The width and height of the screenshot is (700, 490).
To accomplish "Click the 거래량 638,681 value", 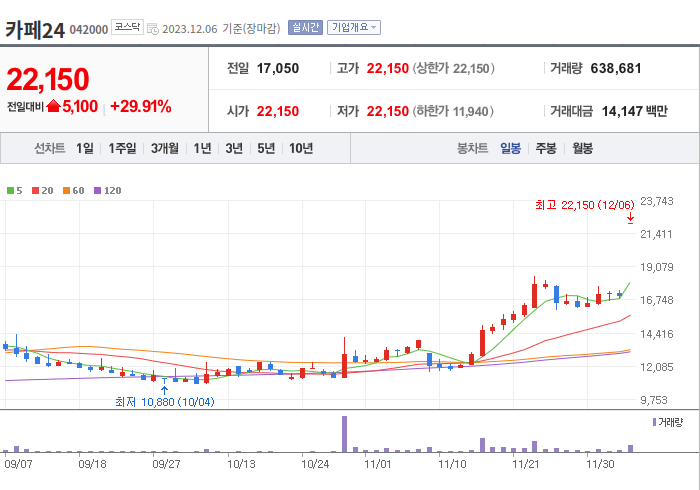I will coord(616,68).
